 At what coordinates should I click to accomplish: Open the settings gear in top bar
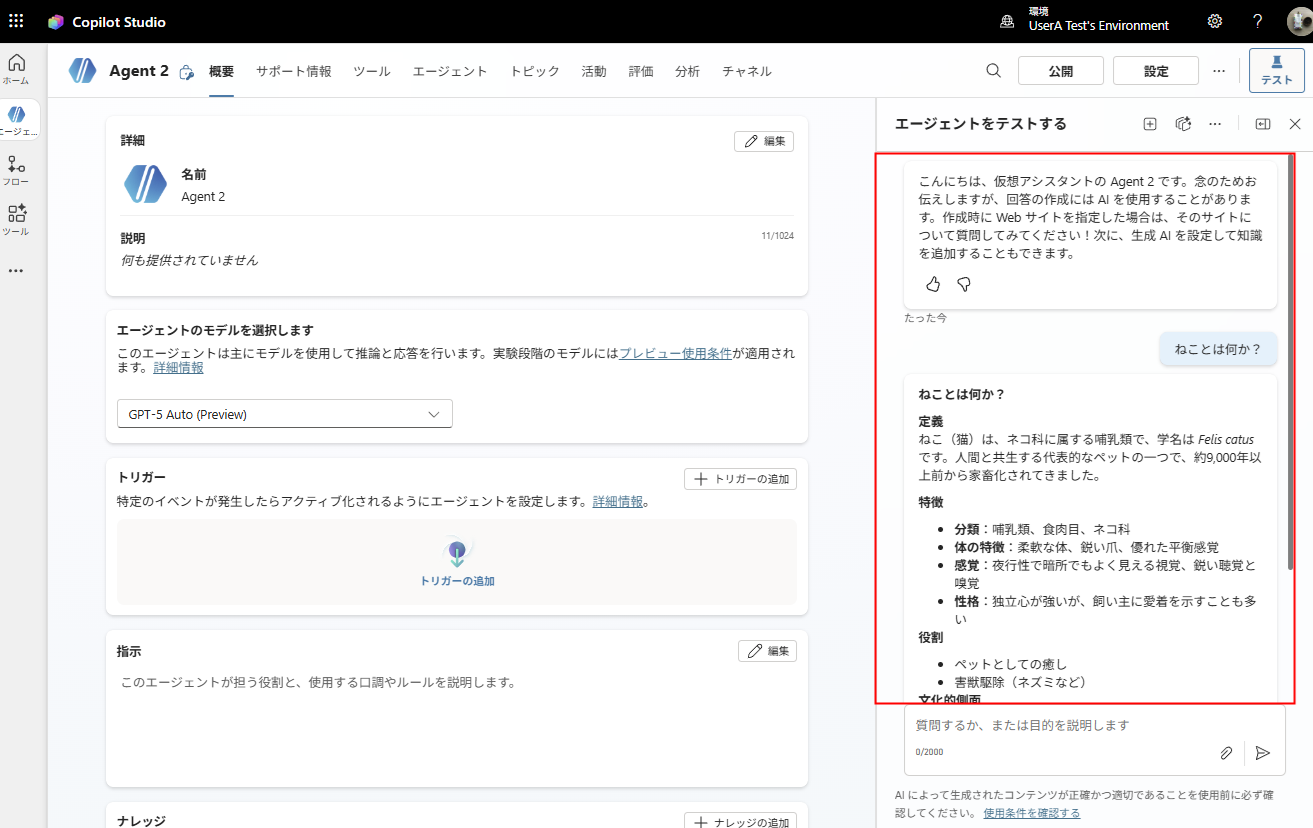(x=1215, y=21)
